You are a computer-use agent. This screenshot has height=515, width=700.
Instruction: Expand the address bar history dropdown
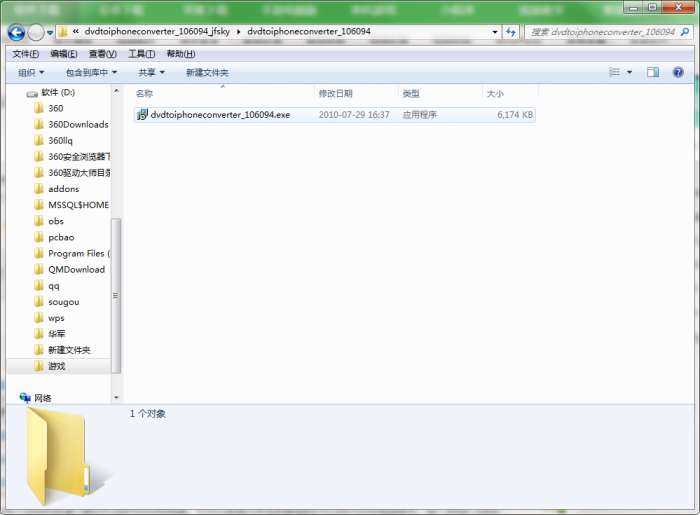(x=495, y=32)
